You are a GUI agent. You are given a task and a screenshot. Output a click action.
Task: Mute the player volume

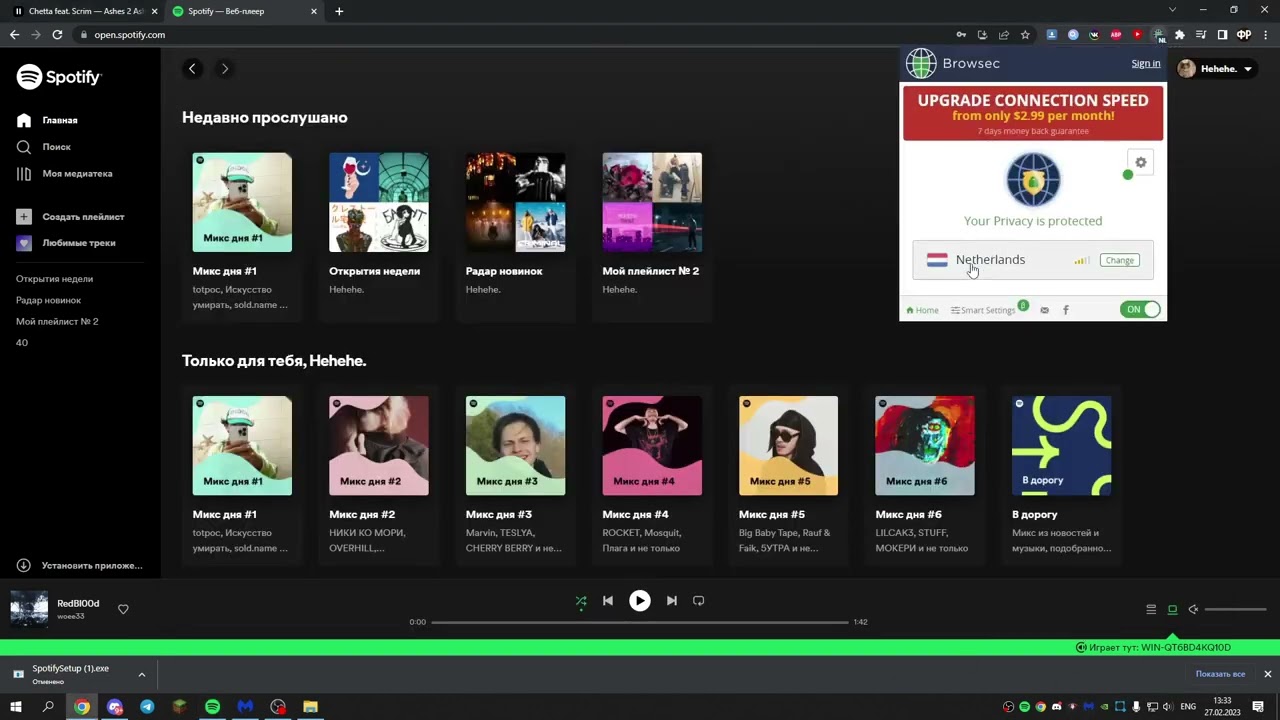1193,609
